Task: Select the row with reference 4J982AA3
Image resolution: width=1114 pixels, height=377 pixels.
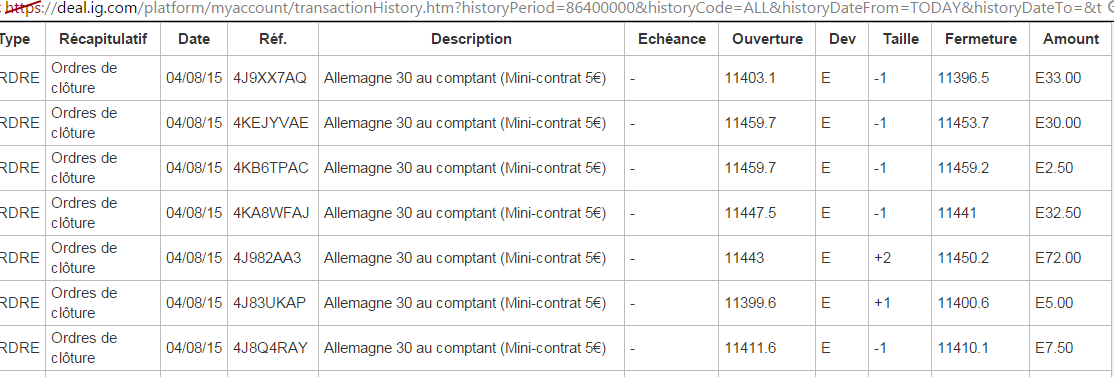Action: 557,258
